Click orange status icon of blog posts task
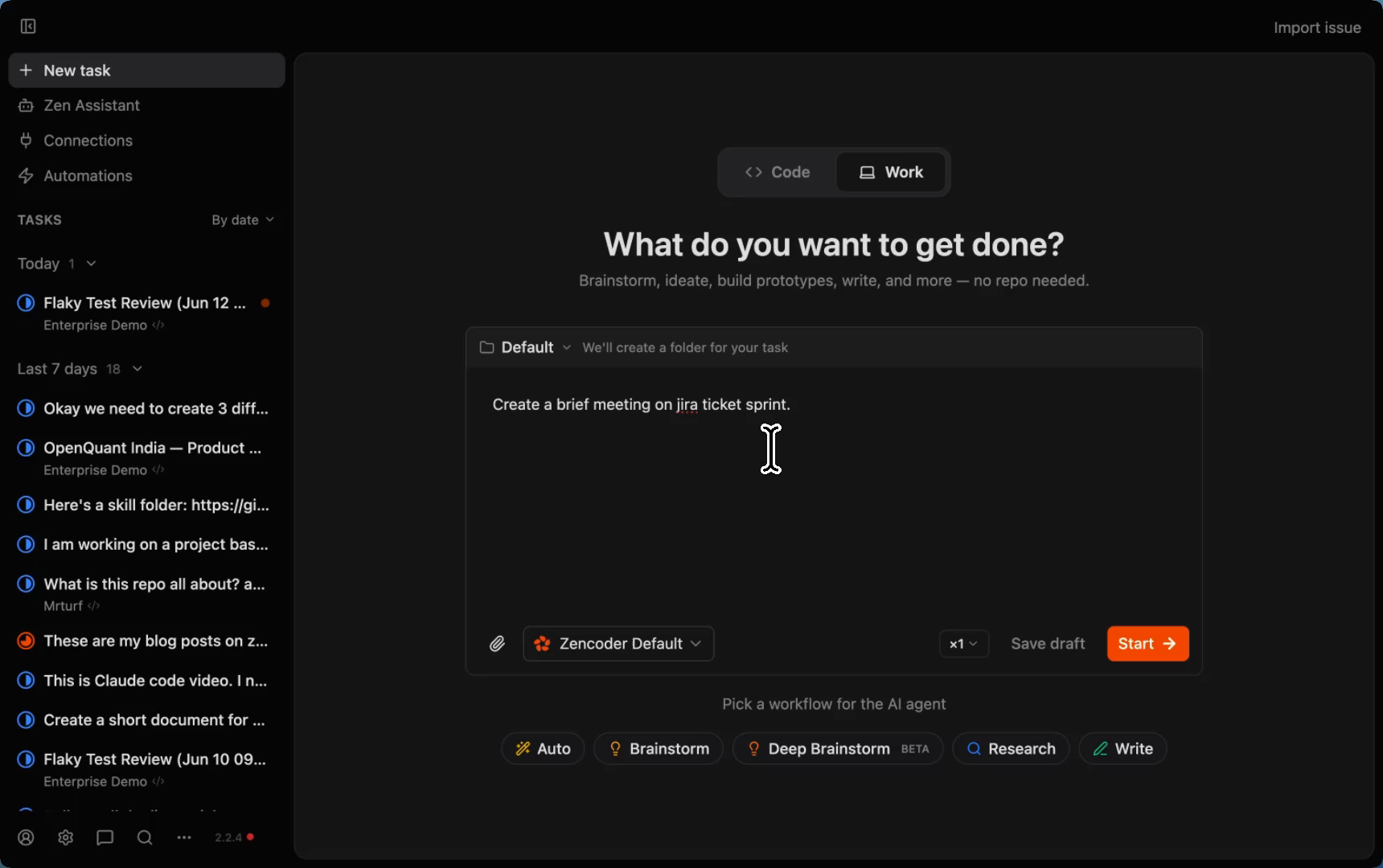Image resolution: width=1383 pixels, height=868 pixels. pos(26,641)
